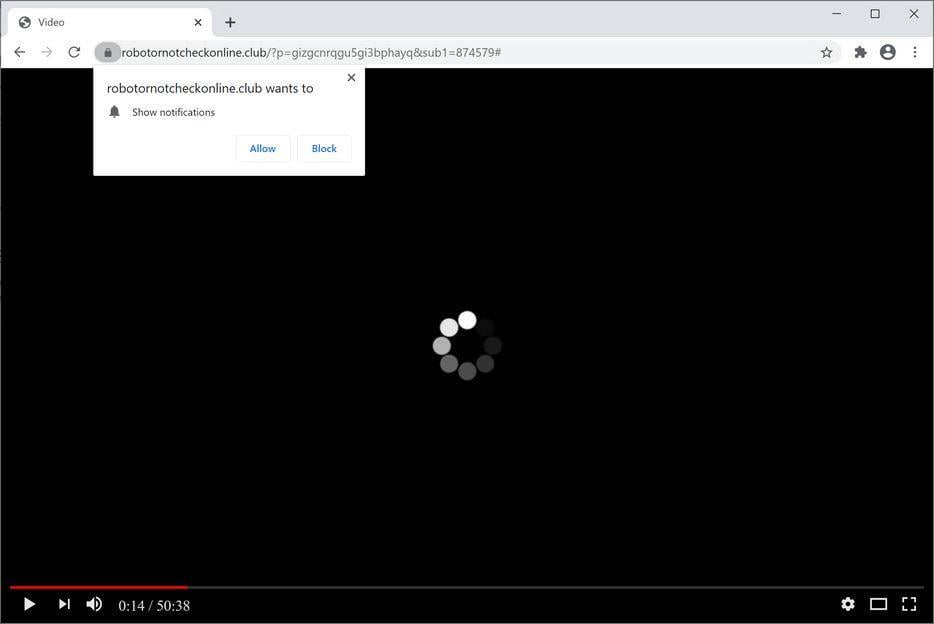Click the red video progress bar
Viewport: 934px width, 624px height.
tap(95, 587)
